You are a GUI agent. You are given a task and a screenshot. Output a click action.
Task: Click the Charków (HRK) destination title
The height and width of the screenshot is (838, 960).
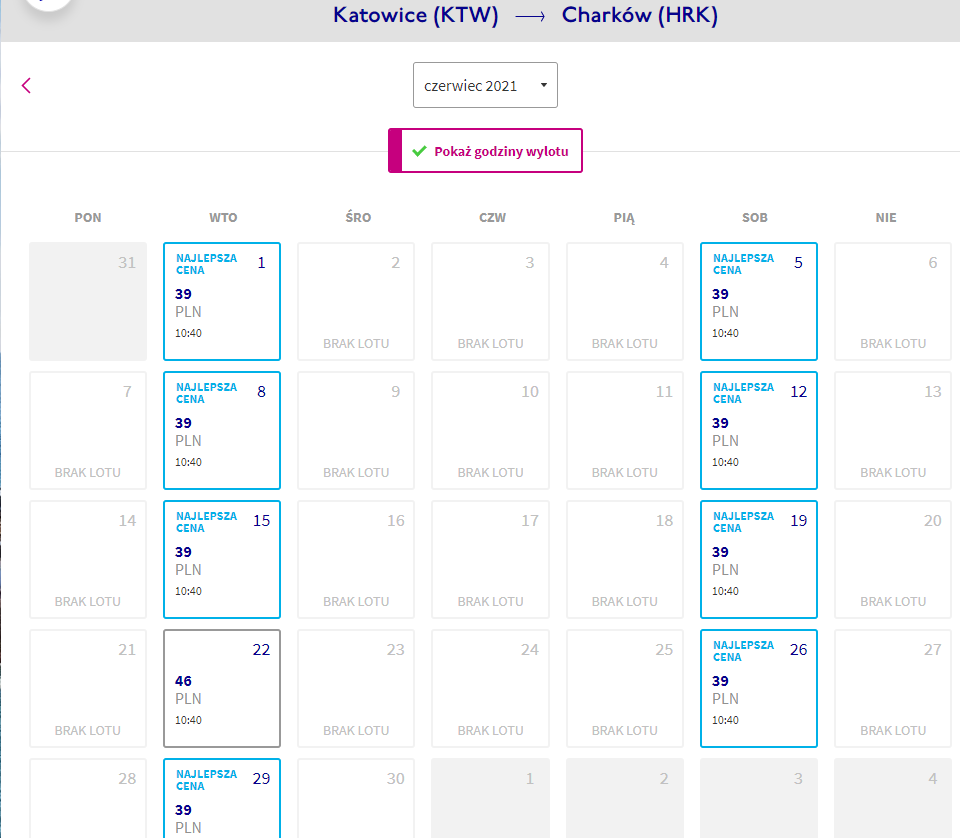tap(640, 15)
